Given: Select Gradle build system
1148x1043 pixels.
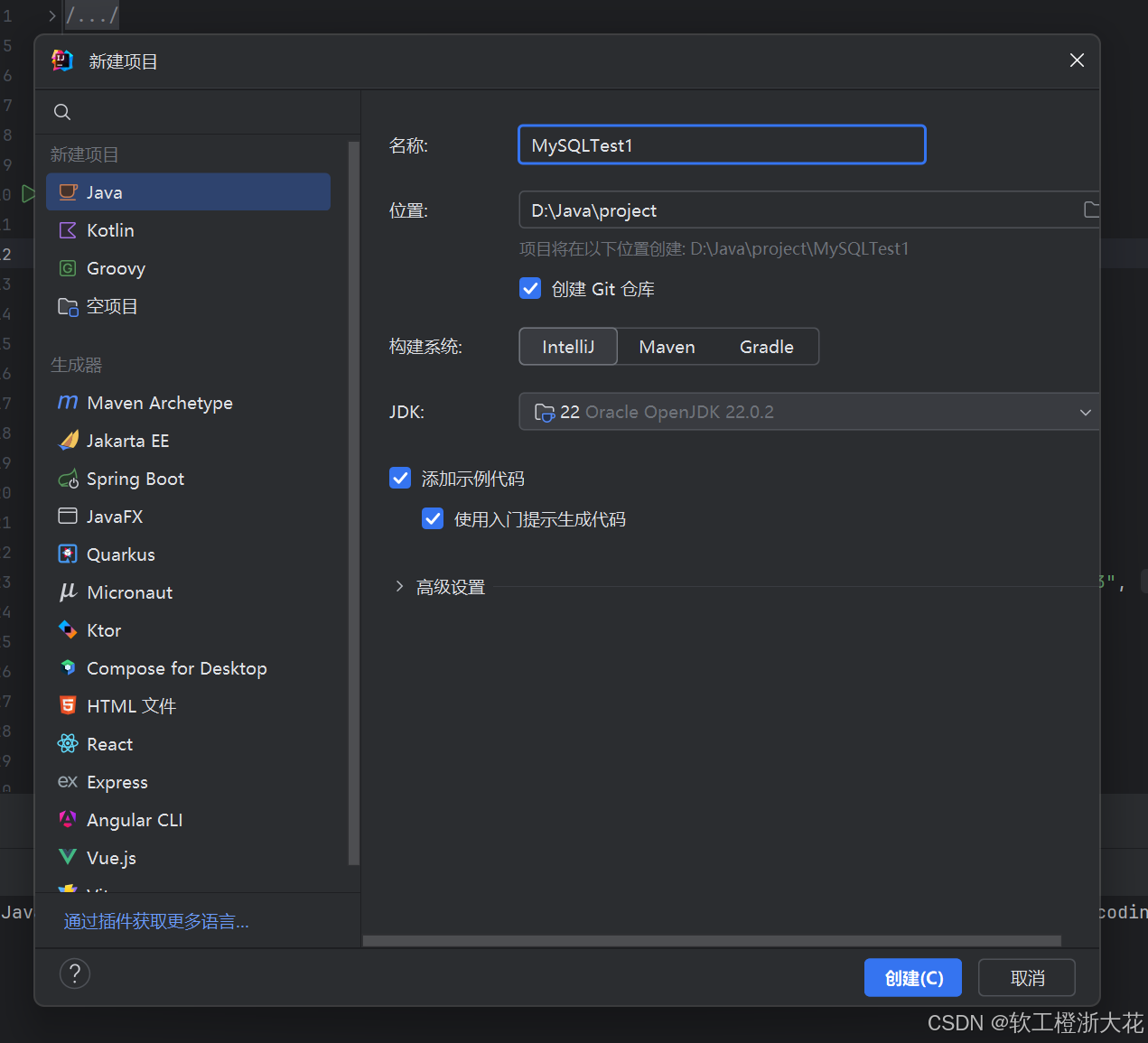Looking at the screenshot, I should pos(767,347).
